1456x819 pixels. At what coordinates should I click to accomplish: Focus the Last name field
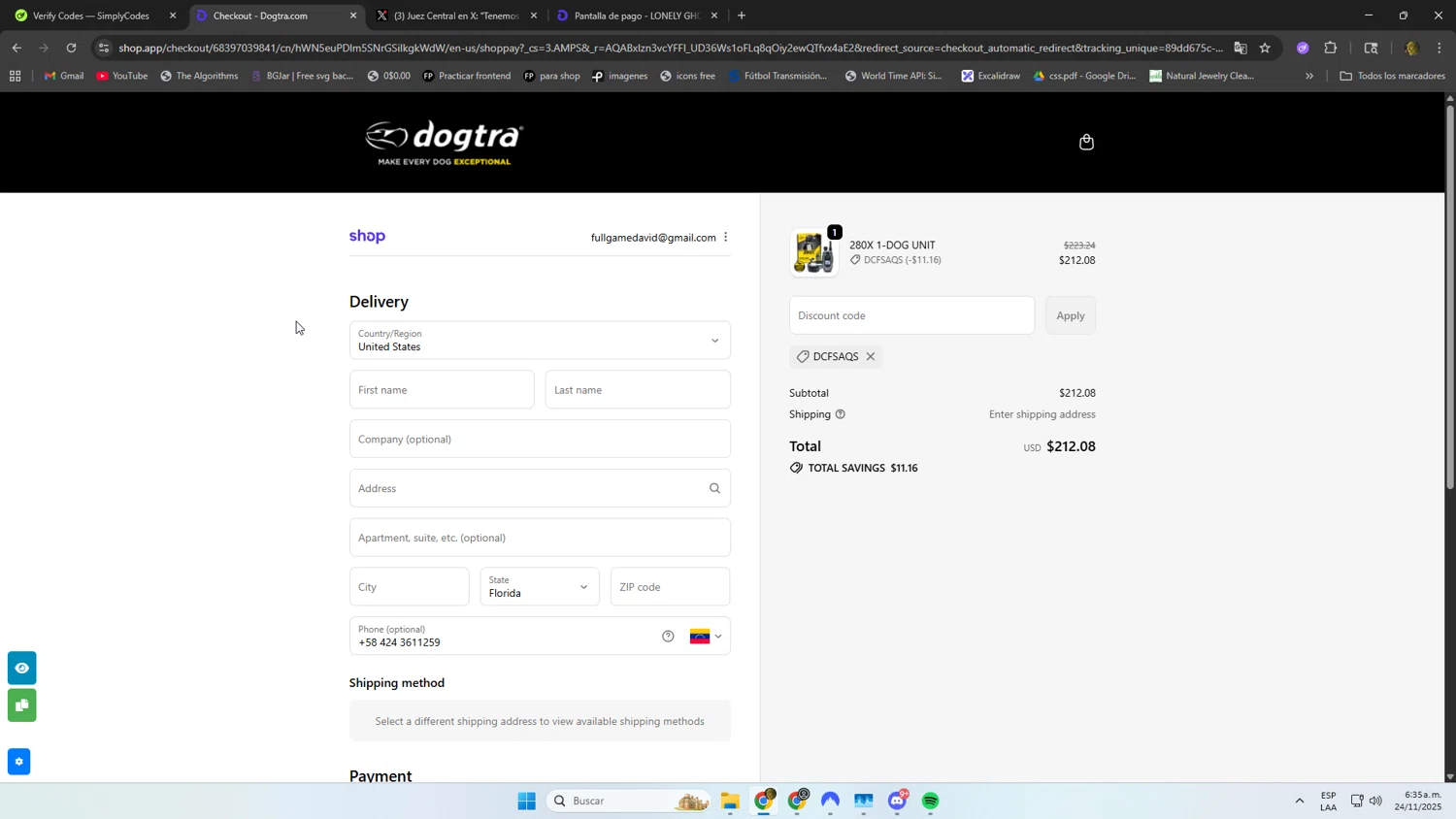pos(638,390)
